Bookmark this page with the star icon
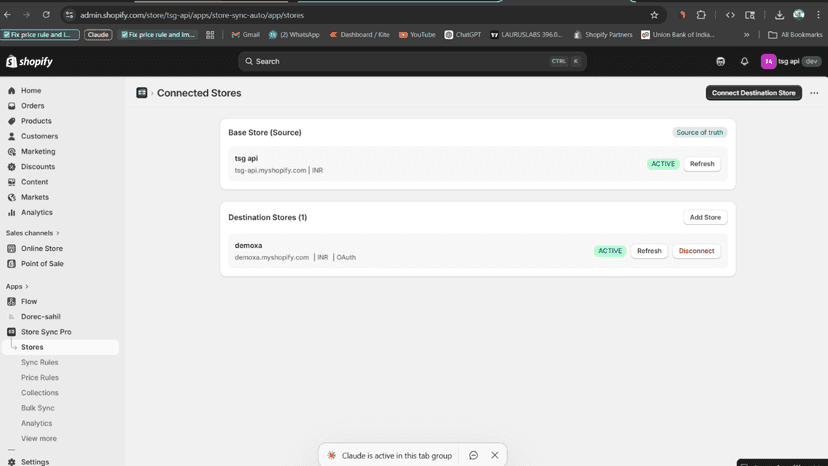The image size is (828, 466). pyautogui.click(x=654, y=15)
